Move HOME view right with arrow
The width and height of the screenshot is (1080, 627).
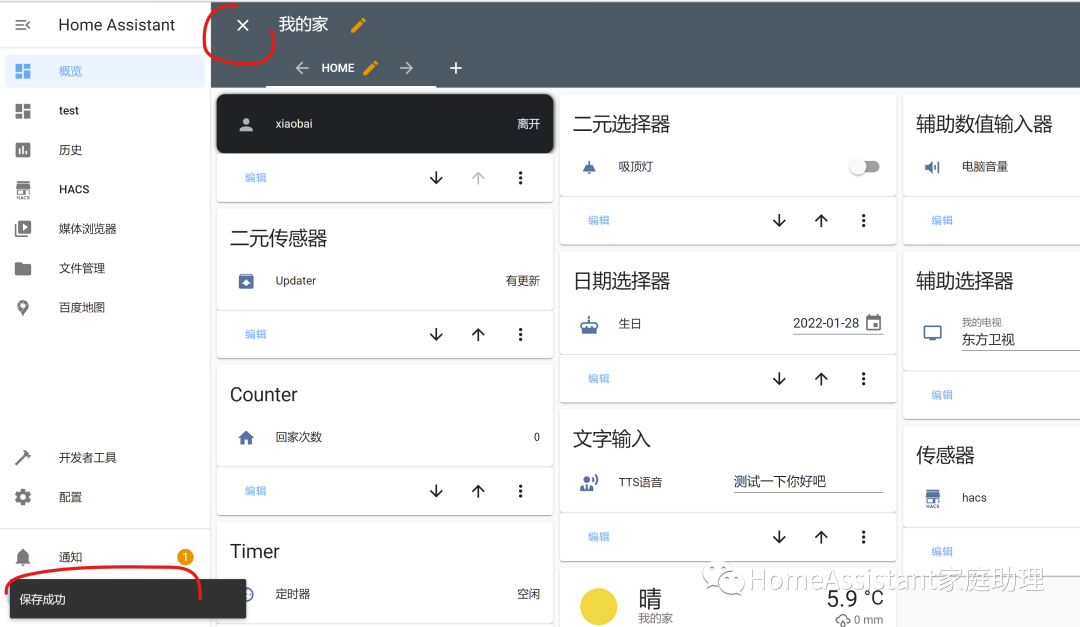(x=406, y=68)
